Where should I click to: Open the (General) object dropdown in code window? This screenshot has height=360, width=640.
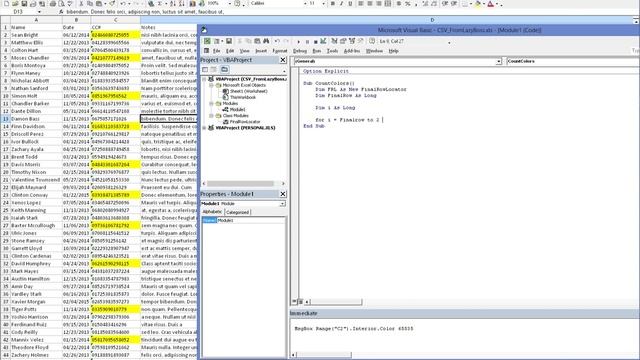(498, 61)
